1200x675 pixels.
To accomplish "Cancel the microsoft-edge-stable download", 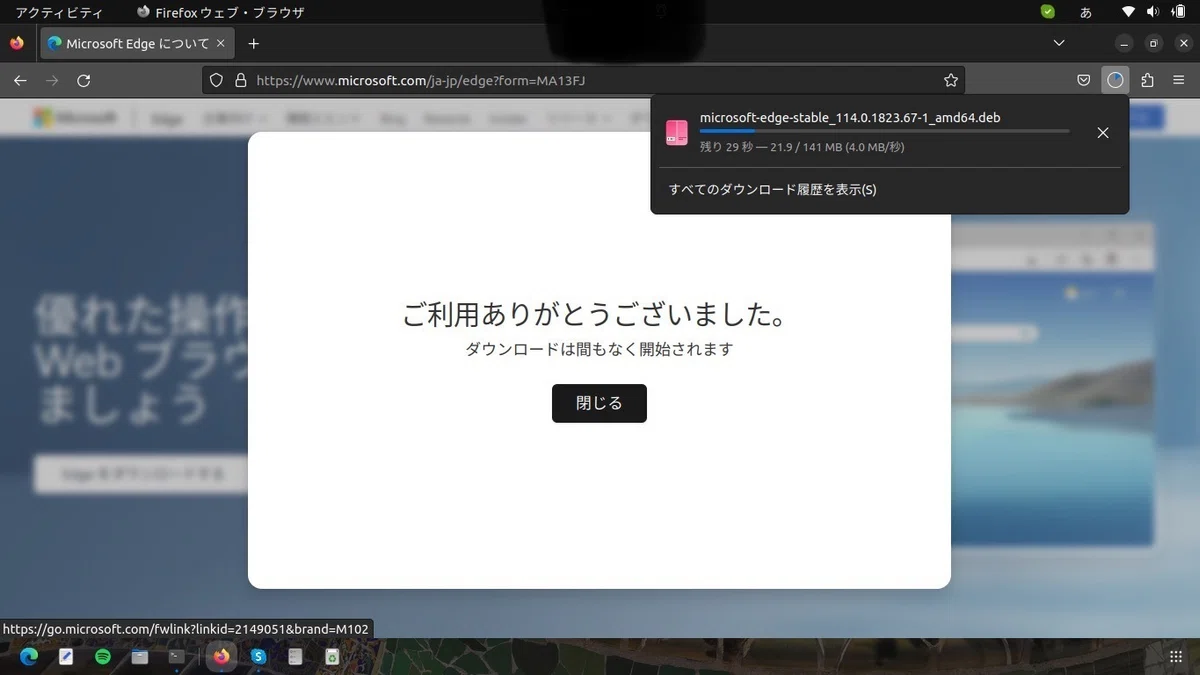I will coord(1103,133).
